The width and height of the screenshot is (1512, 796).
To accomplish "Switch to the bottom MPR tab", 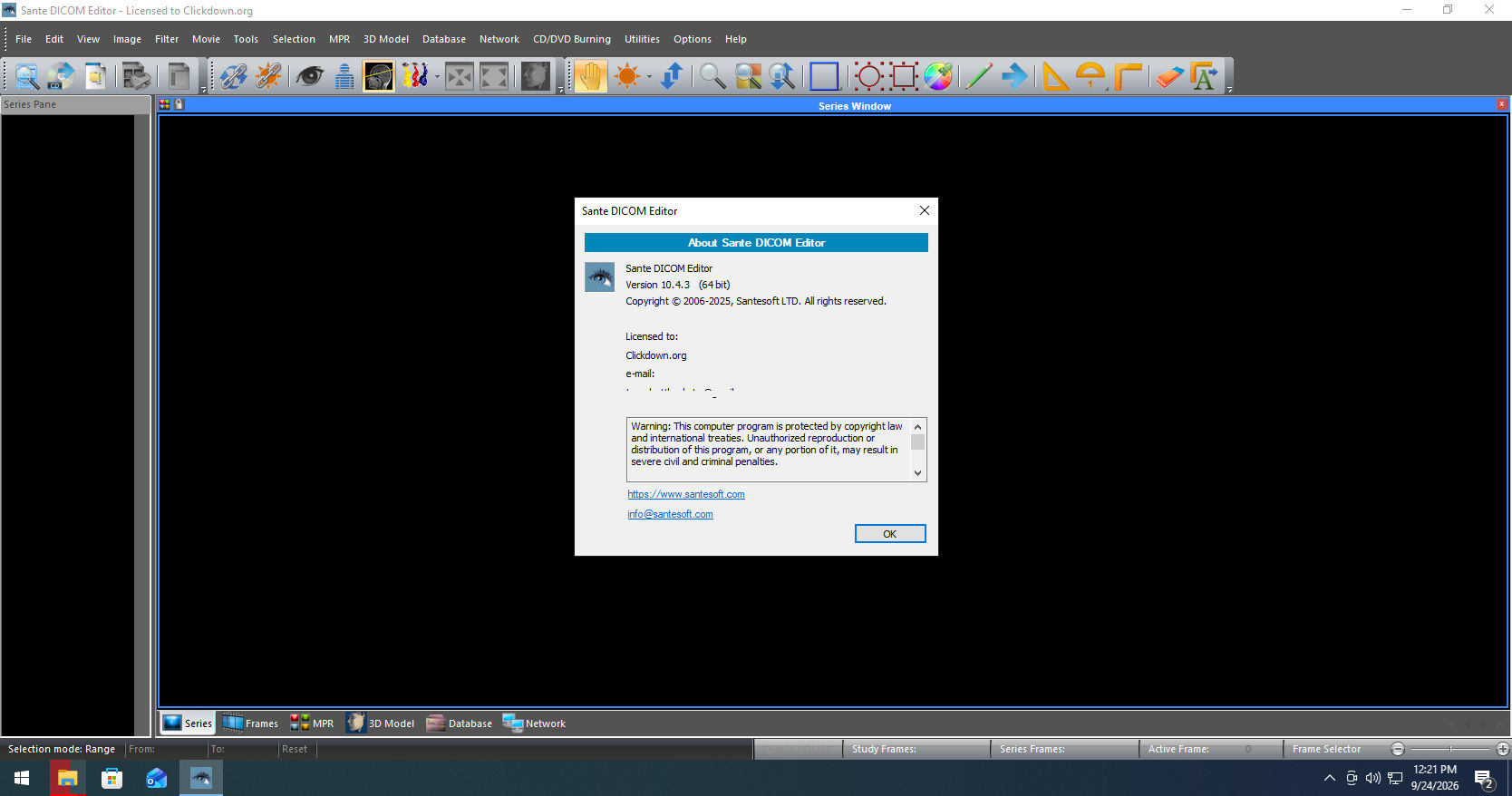I will (312, 723).
